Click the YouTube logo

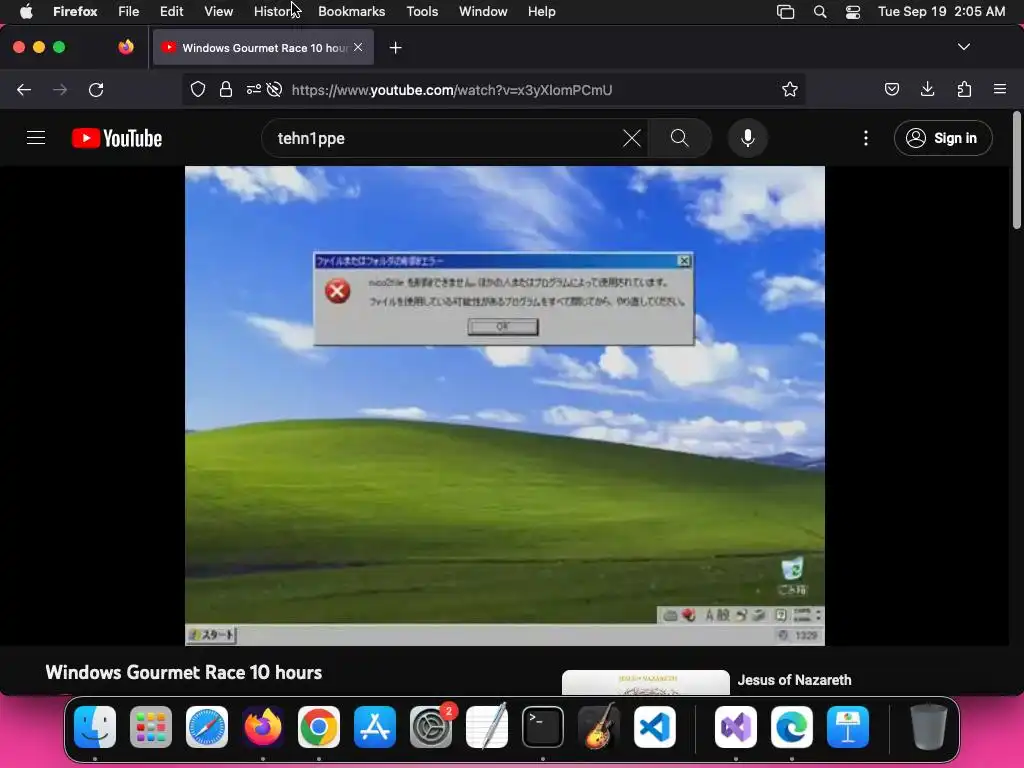click(x=117, y=138)
